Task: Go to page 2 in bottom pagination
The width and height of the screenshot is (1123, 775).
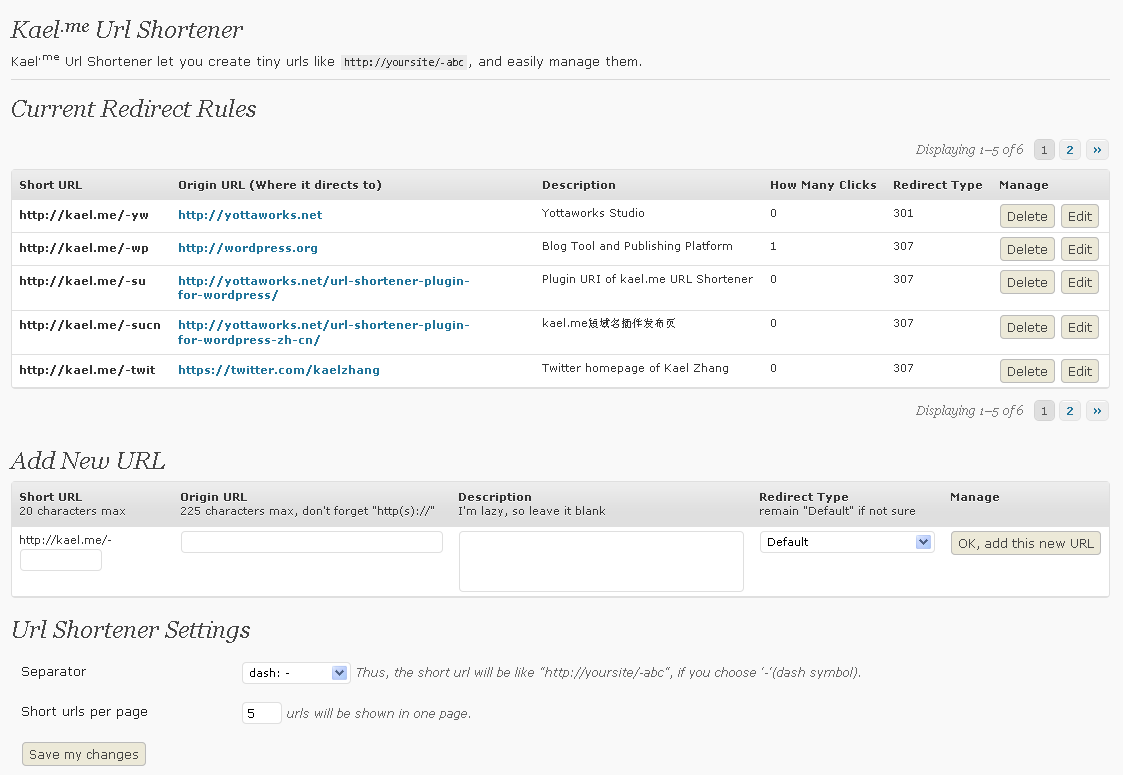Action: tap(1069, 410)
